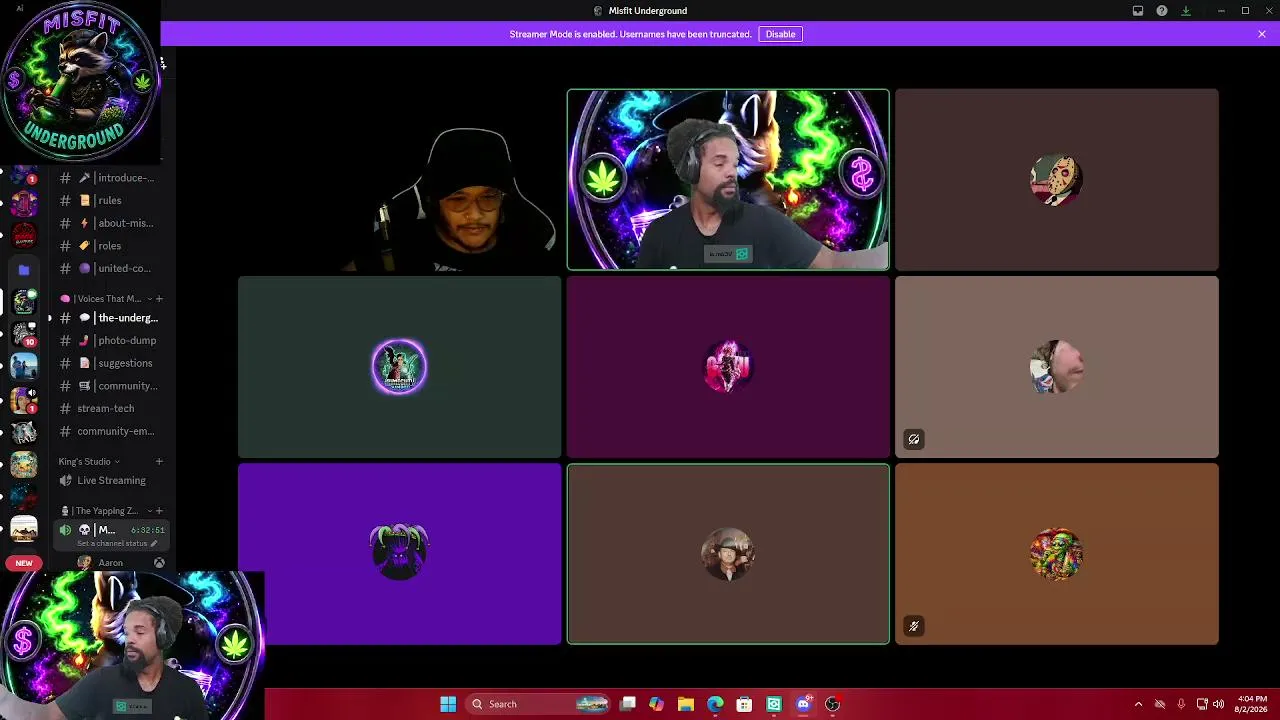Open the photo-dump channel

click(110, 340)
